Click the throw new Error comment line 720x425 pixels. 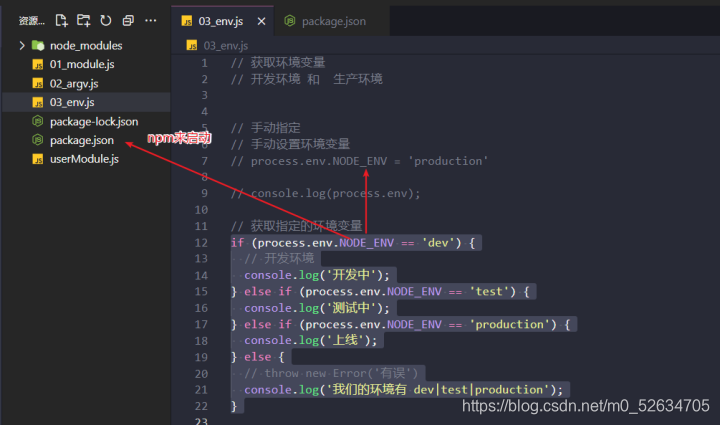[x=331, y=373]
